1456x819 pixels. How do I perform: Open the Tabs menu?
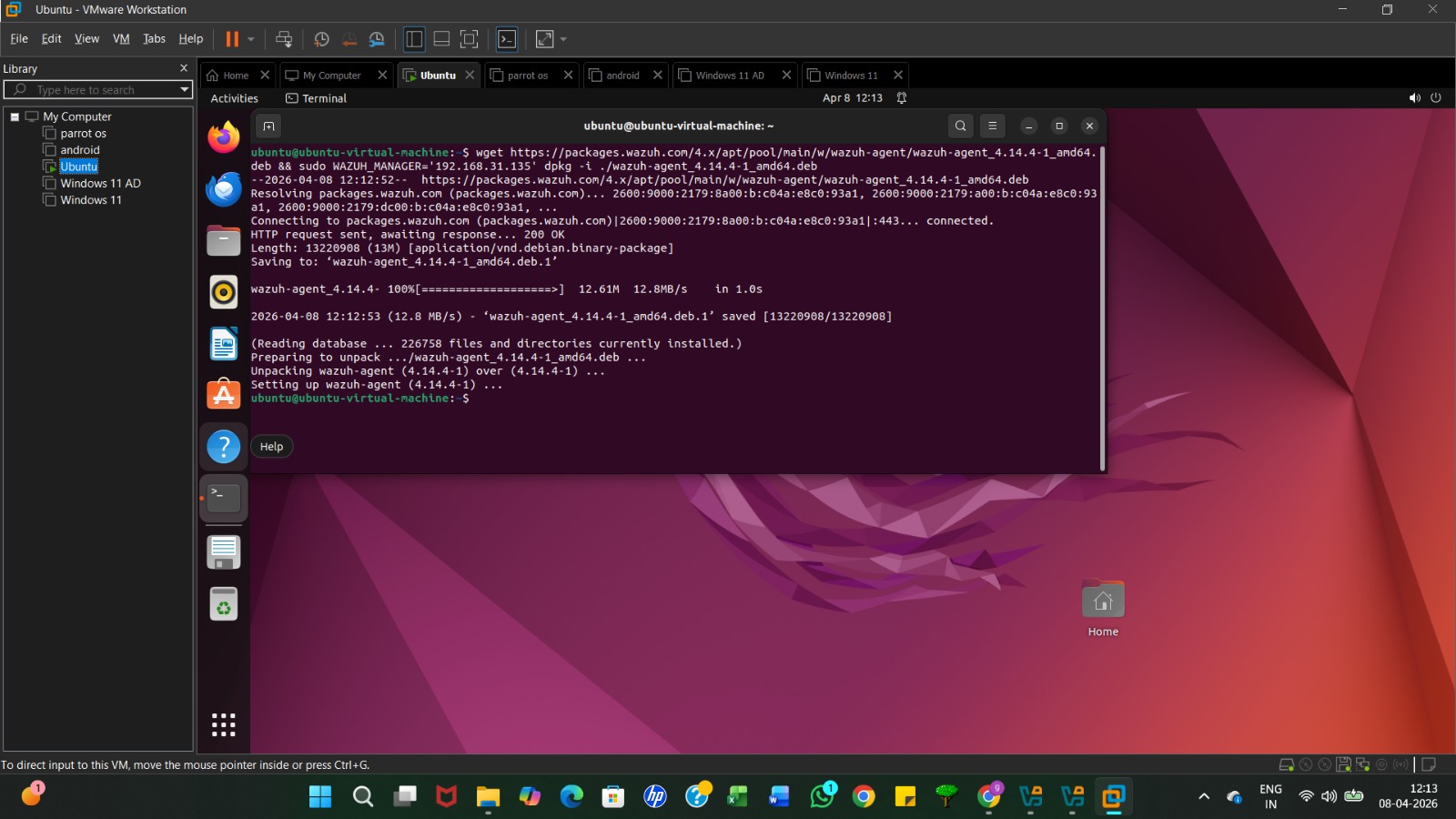(155, 39)
